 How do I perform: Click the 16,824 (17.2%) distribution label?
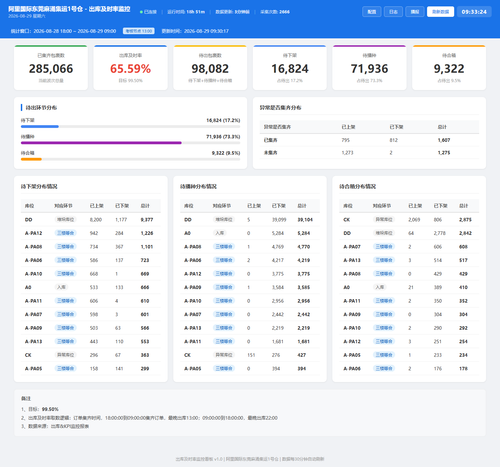click(x=223, y=120)
